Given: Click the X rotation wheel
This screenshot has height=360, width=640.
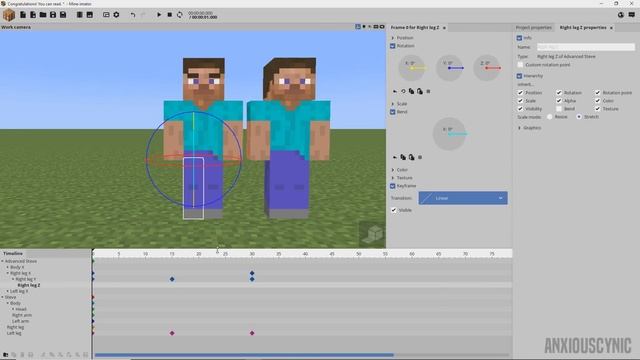Looking at the screenshot, I should 411,68.
